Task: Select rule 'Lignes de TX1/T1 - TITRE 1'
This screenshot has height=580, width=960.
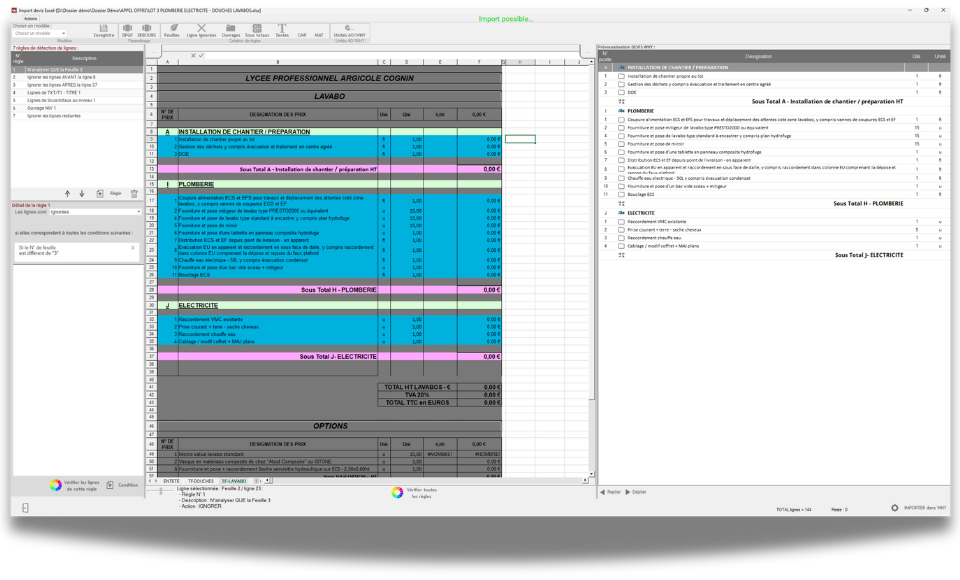Action: point(77,92)
